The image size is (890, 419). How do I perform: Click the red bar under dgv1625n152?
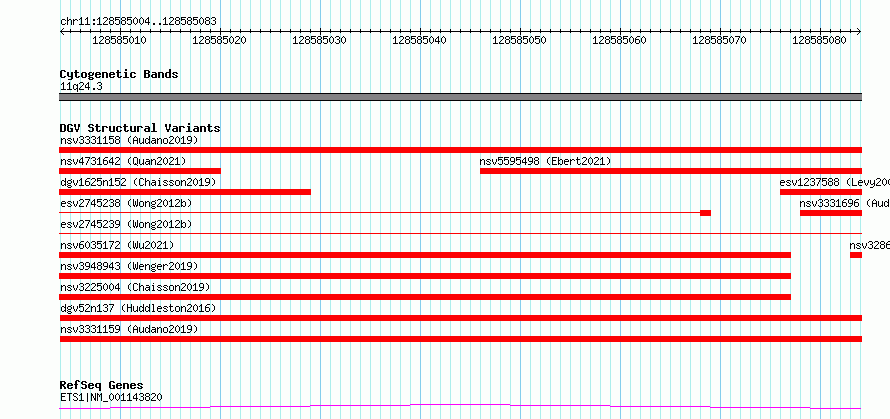point(185,192)
